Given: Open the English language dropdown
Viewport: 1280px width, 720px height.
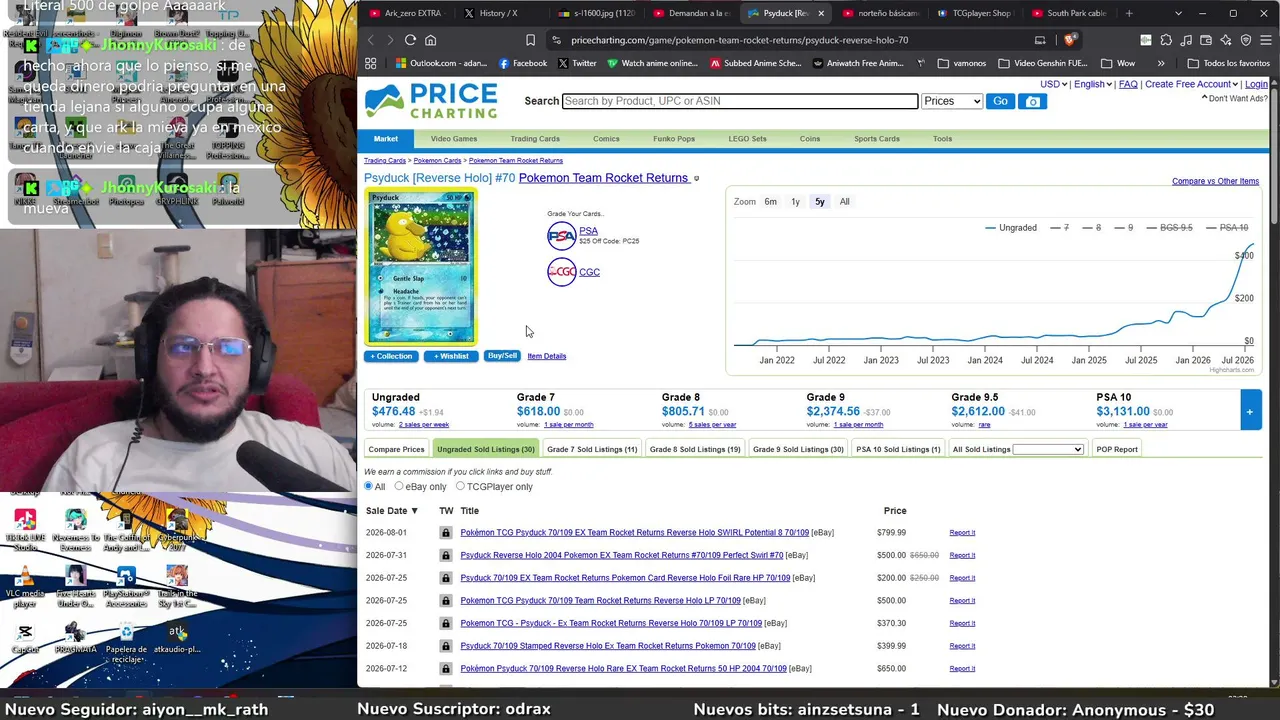Looking at the screenshot, I should (1093, 84).
